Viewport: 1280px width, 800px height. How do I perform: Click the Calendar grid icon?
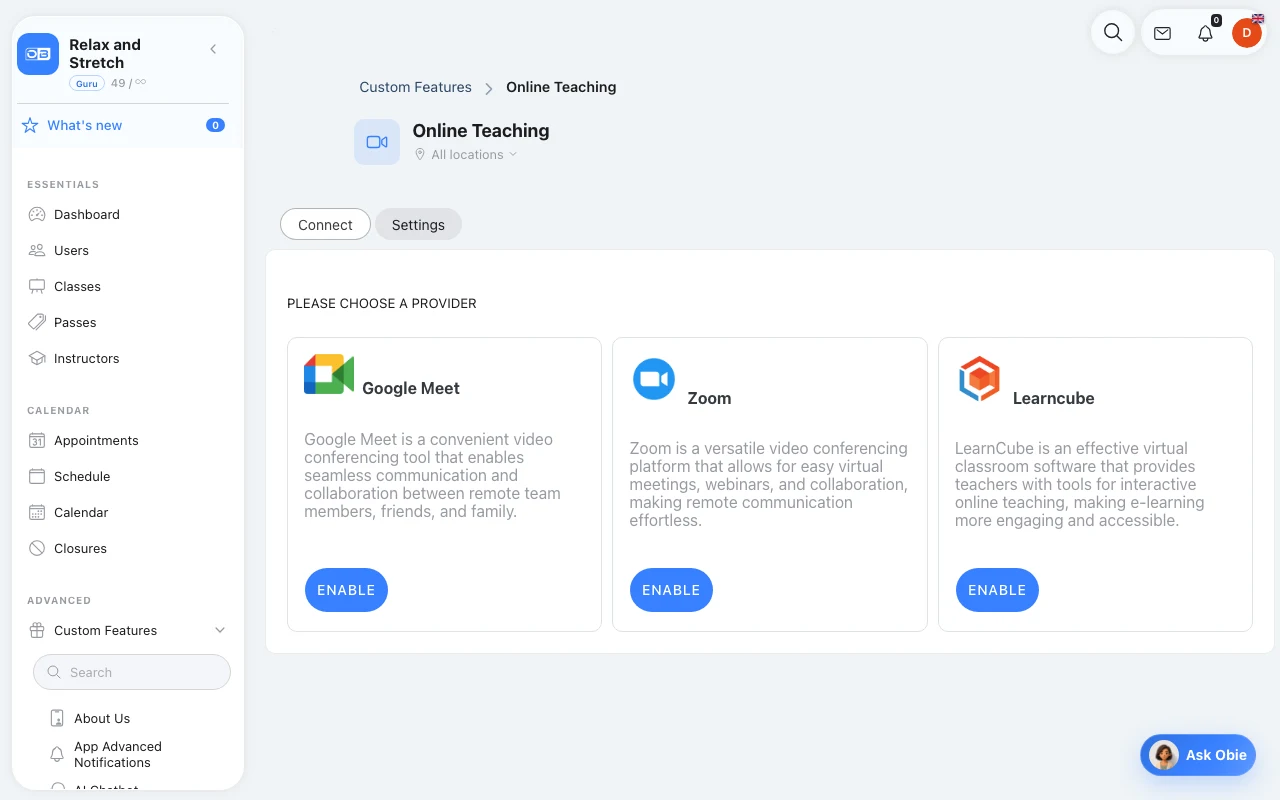(x=37, y=512)
